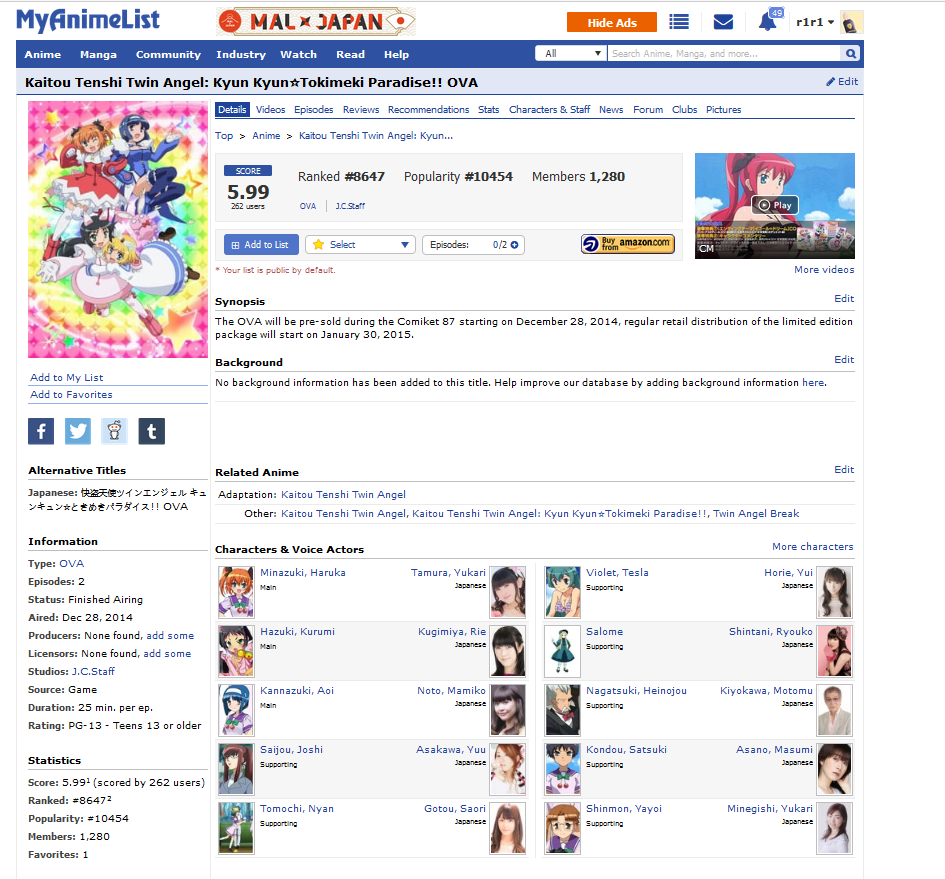
Task: Switch to the Pictures tab
Action: point(724,110)
